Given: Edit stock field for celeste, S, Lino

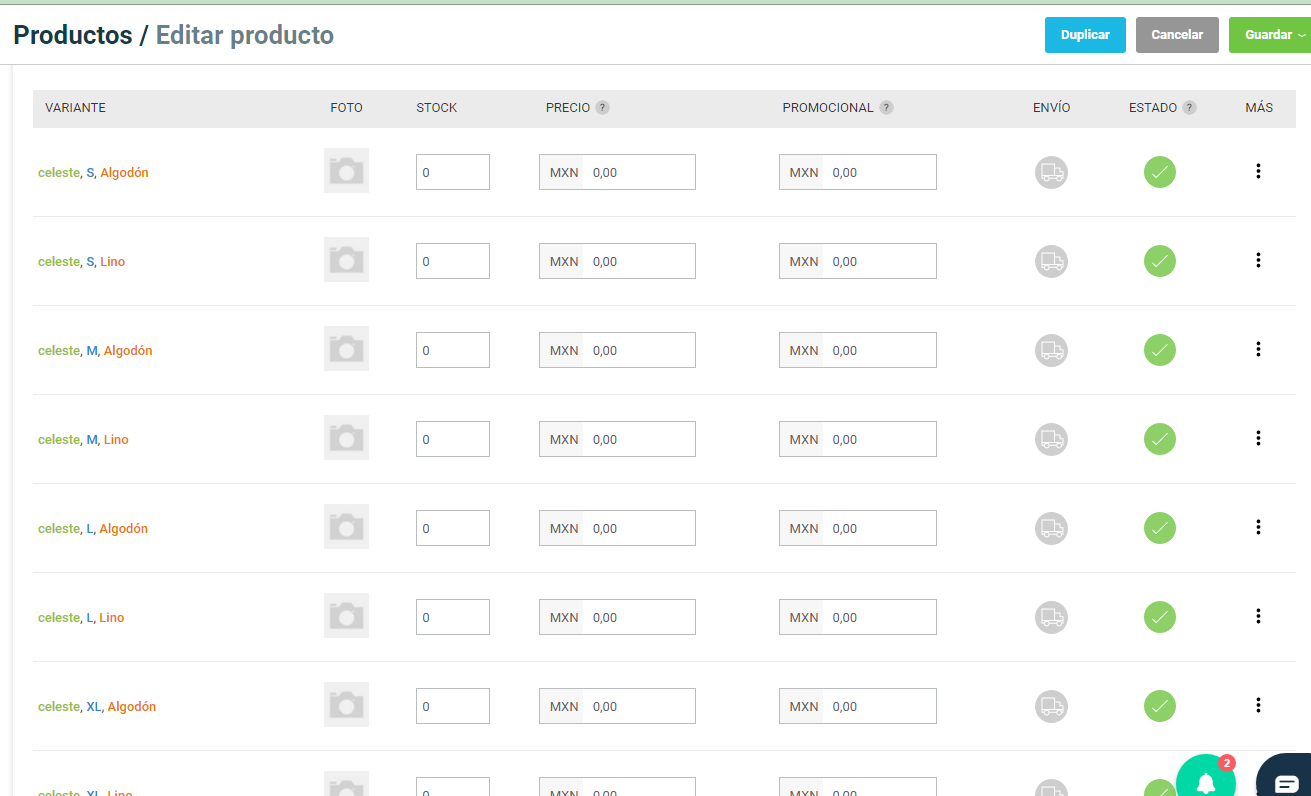Looking at the screenshot, I should 453,261.
